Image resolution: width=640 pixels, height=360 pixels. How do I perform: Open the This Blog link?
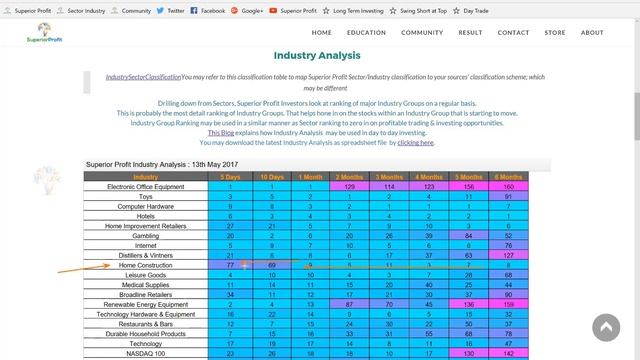click(221, 133)
